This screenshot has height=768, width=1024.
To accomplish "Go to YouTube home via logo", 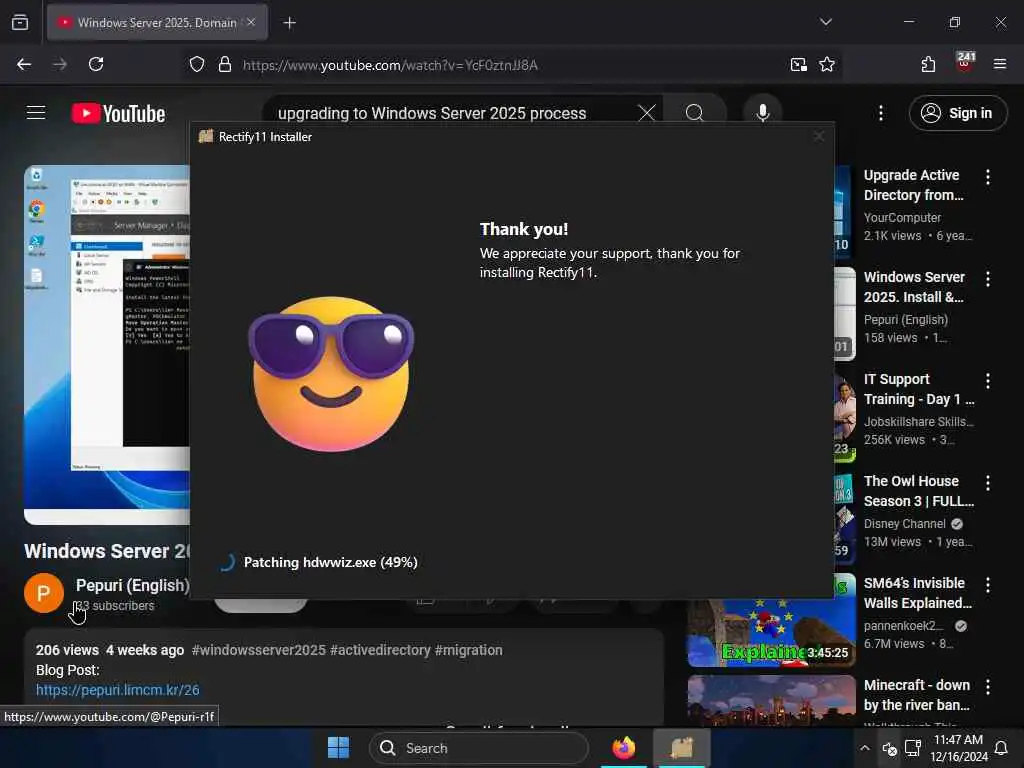I will pyautogui.click(x=118, y=114).
